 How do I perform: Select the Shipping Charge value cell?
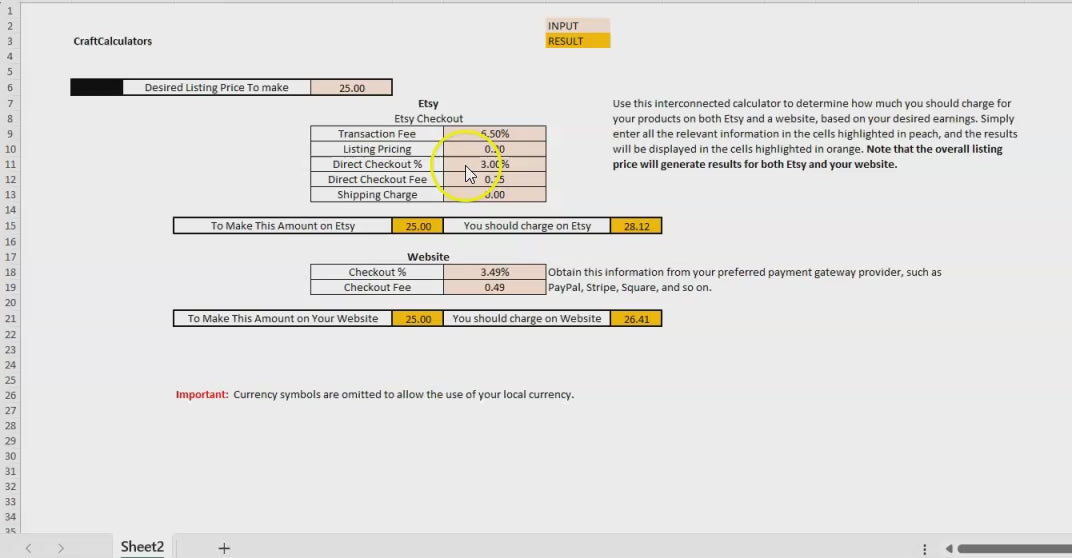(494, 195)
